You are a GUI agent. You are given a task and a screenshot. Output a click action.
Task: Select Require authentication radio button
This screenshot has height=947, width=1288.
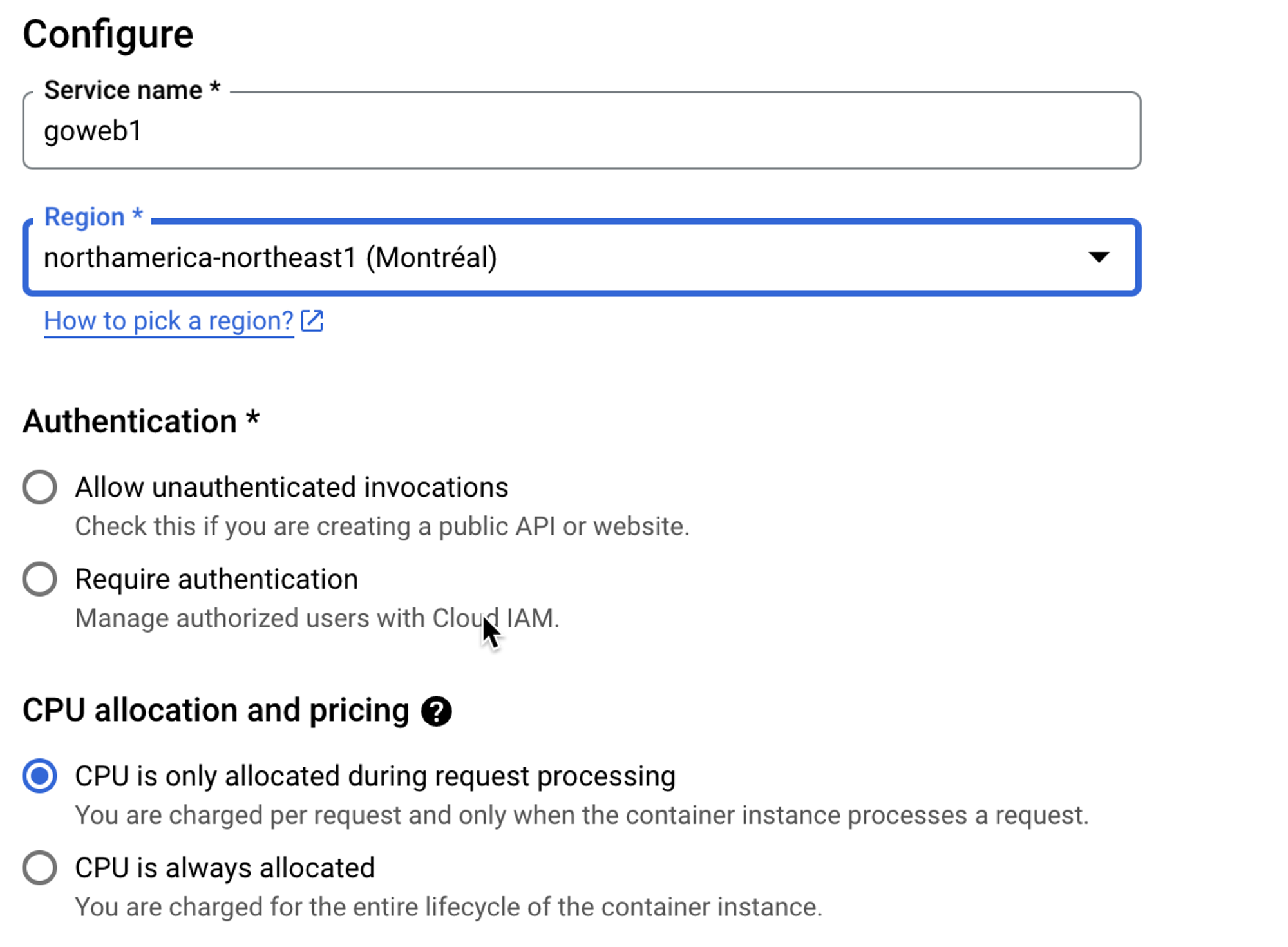click(40, 579)
